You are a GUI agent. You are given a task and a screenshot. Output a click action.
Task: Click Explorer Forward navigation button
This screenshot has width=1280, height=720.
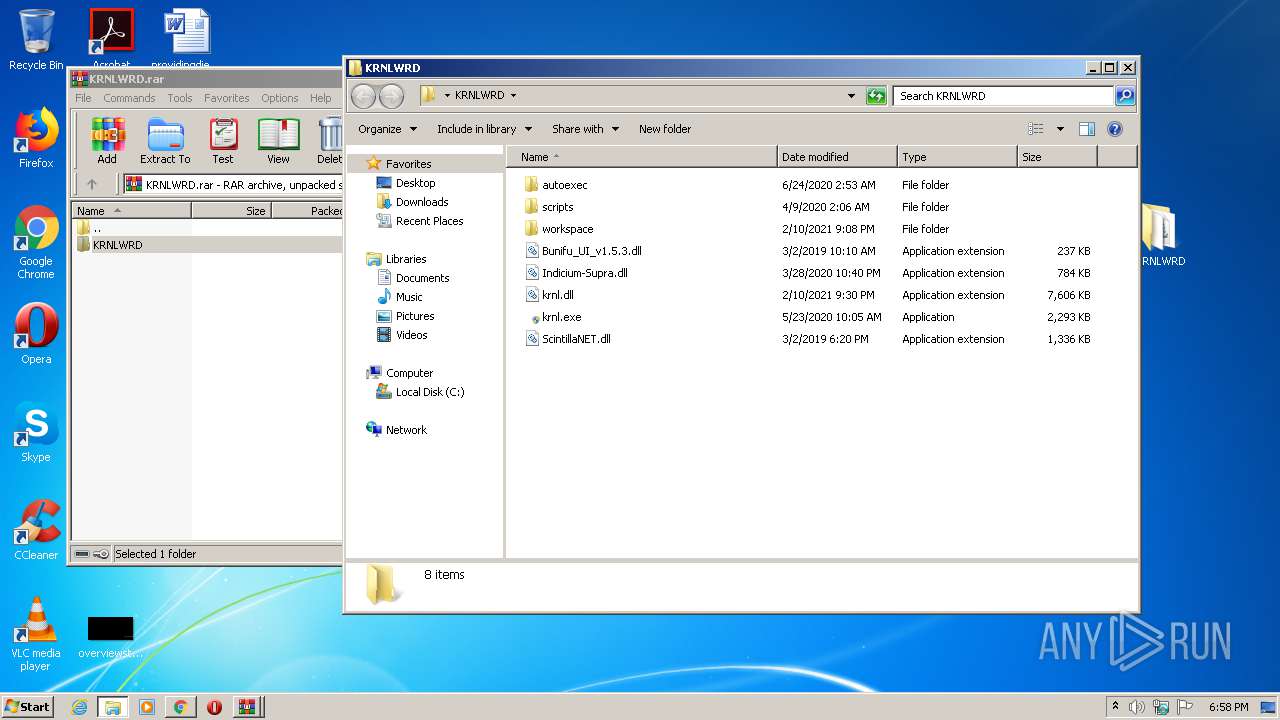click(x=391, y=96)
